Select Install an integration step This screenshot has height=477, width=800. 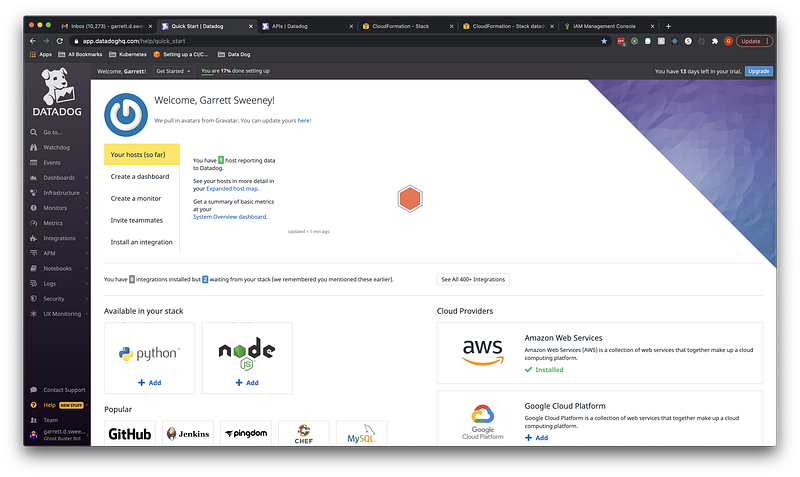pyautogui.click(x=141, y=242)
